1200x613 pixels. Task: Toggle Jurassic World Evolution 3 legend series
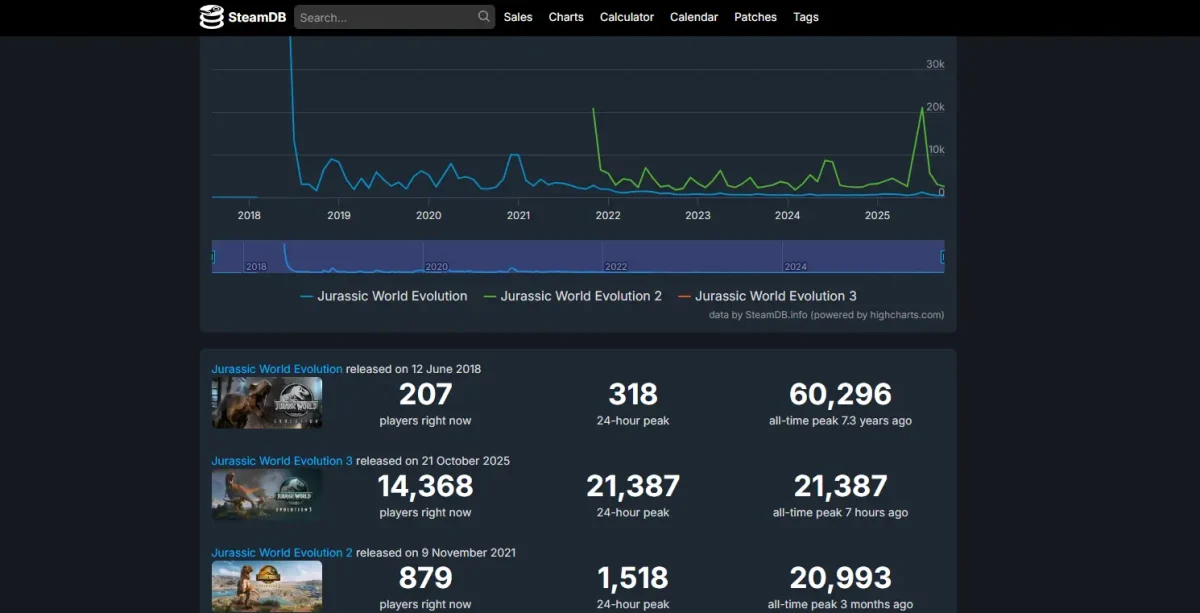point(775,296)
